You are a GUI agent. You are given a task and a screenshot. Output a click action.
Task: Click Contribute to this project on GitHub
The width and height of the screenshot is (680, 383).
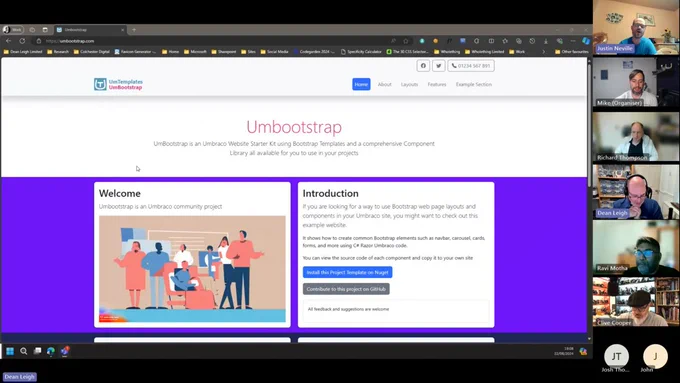346,289
